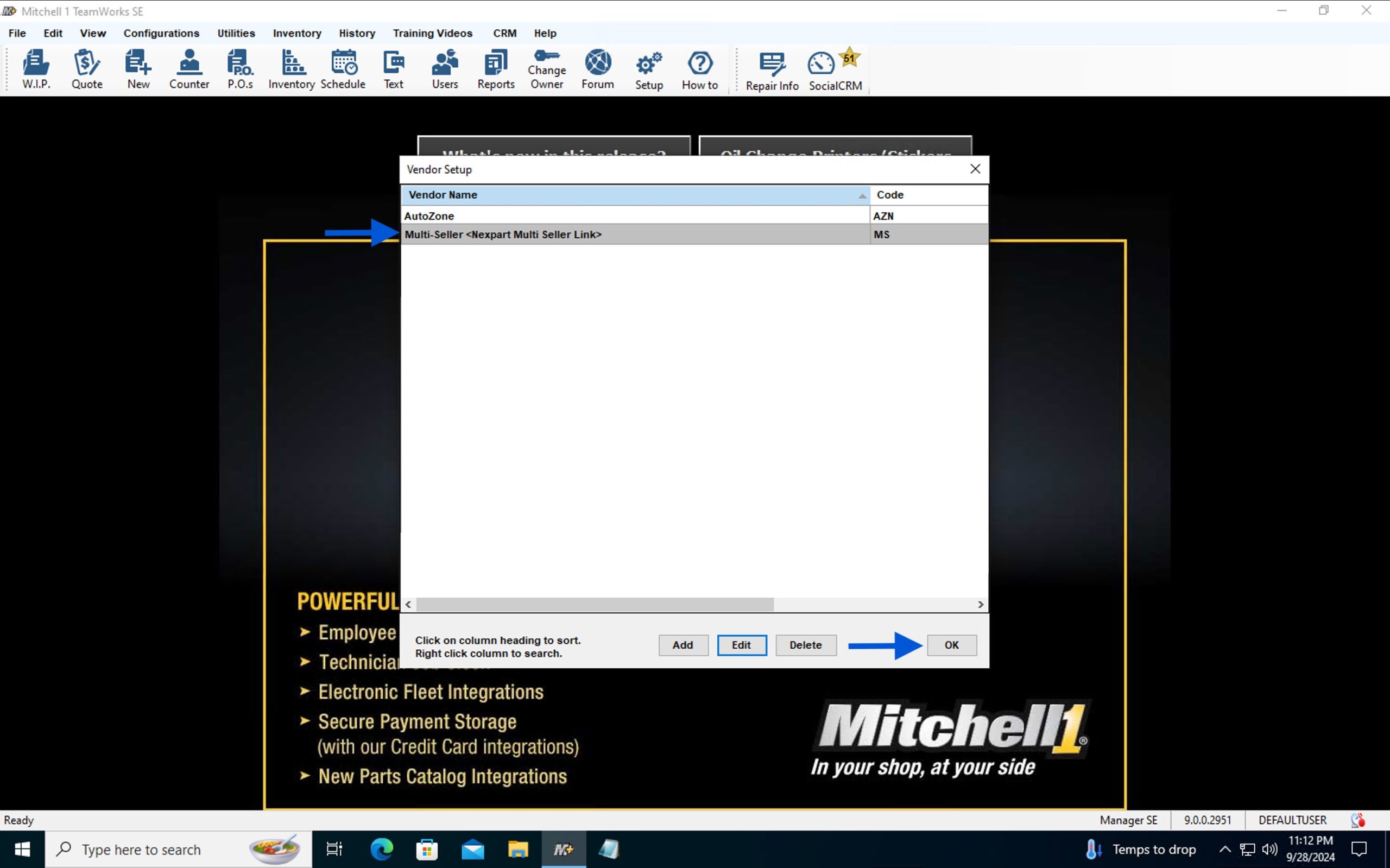The width and height of the screenshot is (1390, 868).
Task: Click the Change Owner key icon
Action: coord(547,69)
